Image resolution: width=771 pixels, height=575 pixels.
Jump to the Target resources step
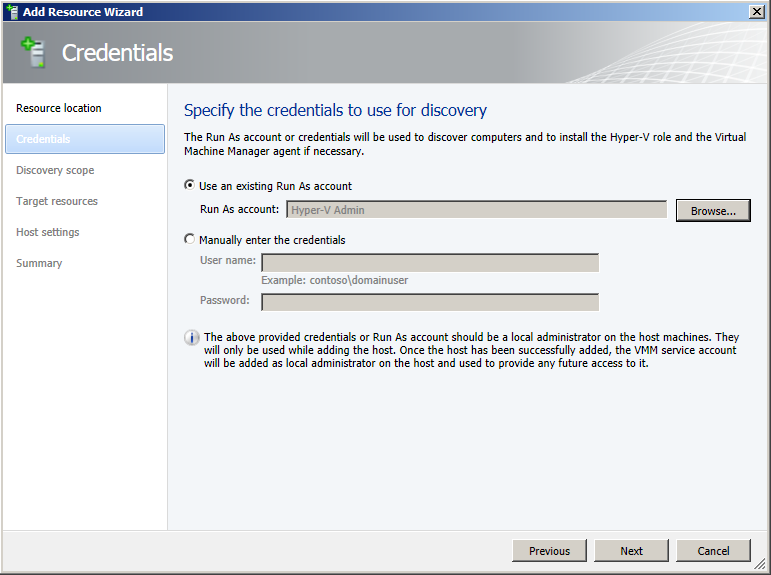(57, 201)
